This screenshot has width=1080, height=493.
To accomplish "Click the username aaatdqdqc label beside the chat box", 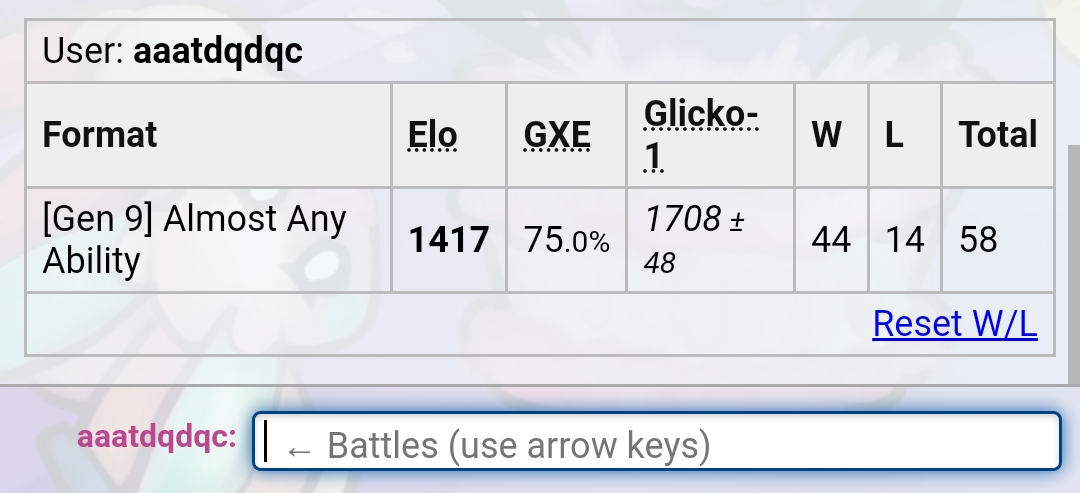I will (x=157, y=437).
